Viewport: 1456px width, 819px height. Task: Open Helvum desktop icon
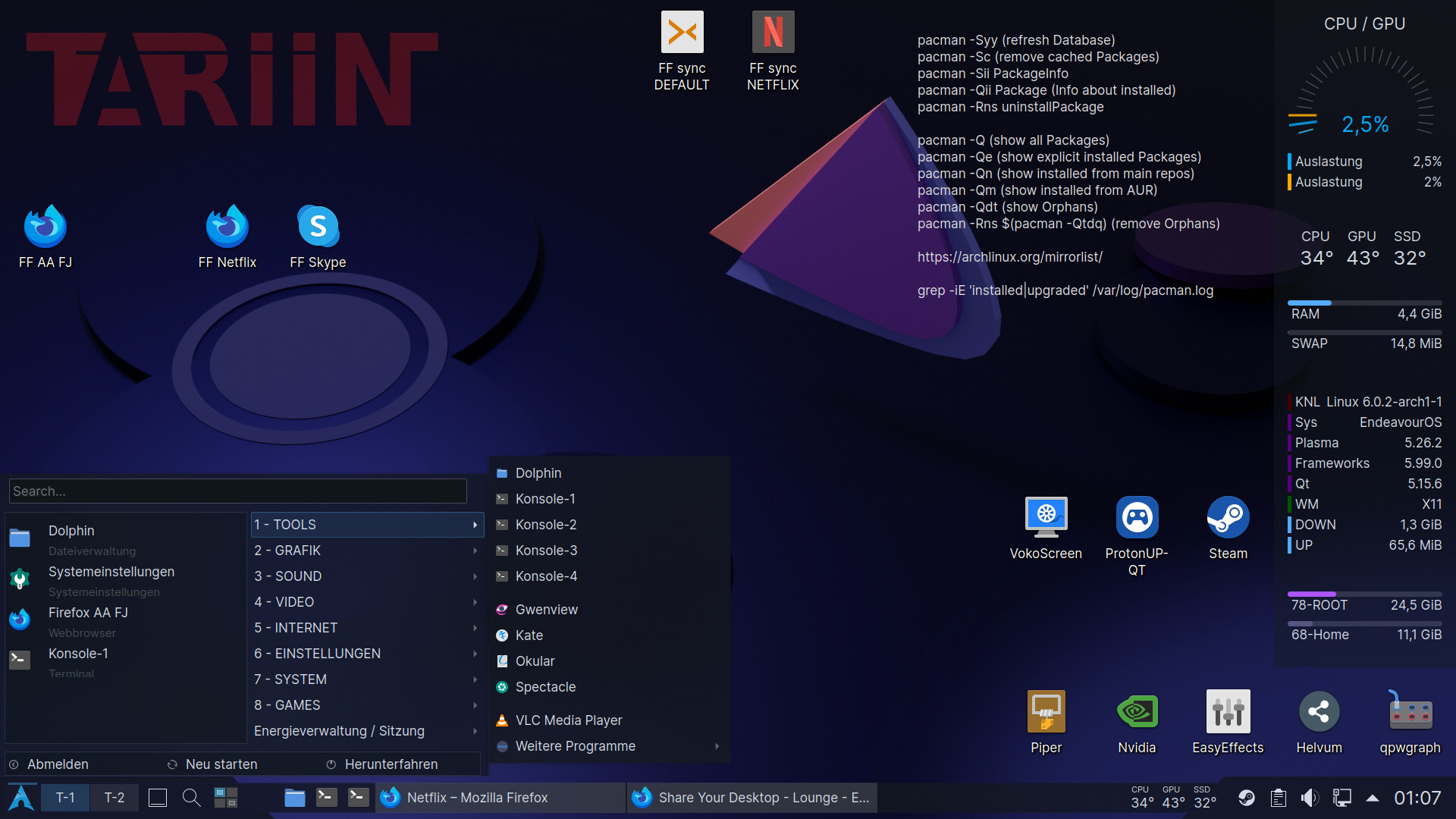pos(1319,722)
